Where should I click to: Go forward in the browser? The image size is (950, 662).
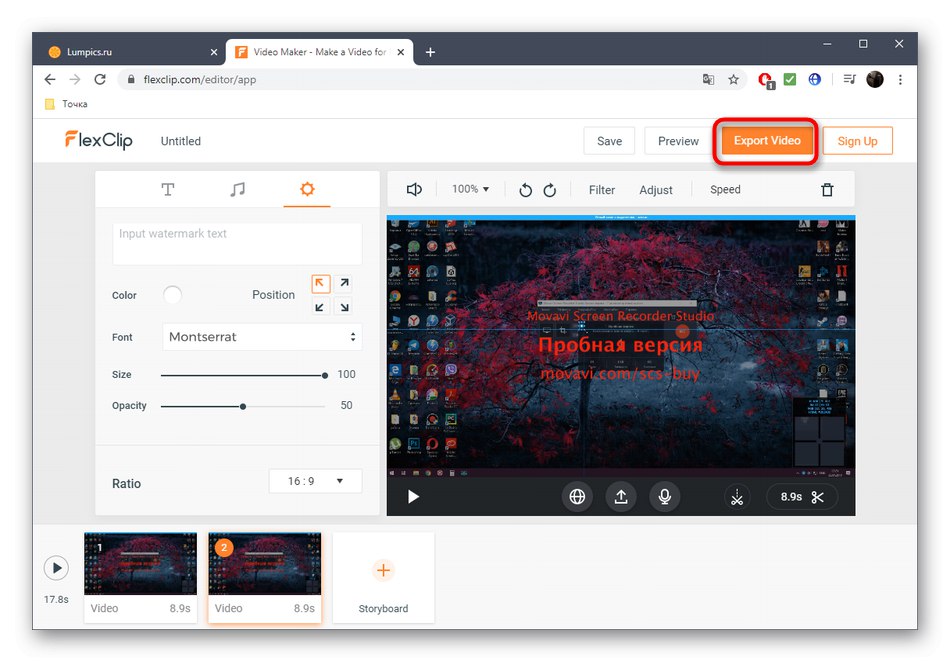(x=75, y=79)
